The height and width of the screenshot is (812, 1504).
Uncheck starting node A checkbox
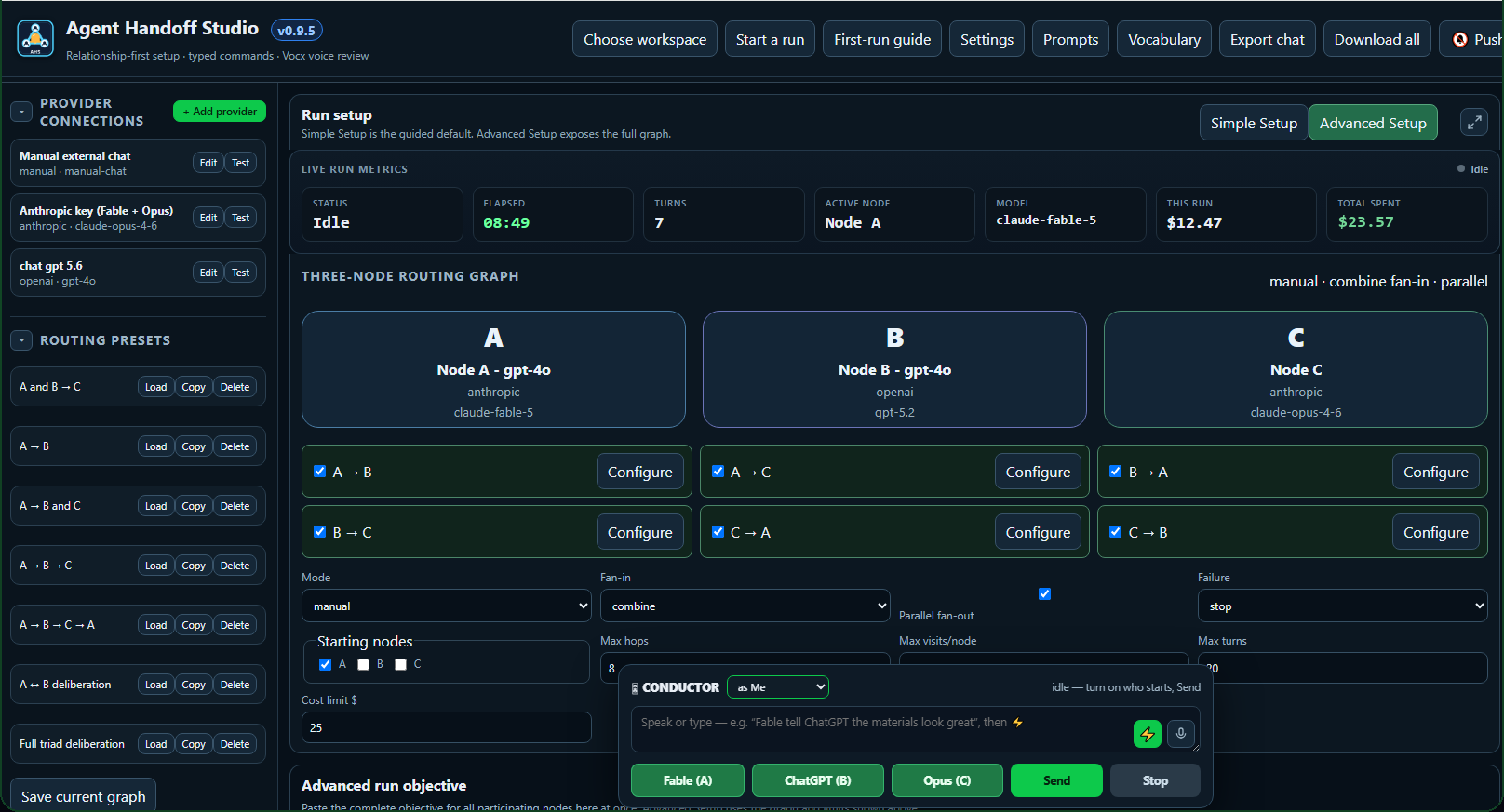point(325,664)
